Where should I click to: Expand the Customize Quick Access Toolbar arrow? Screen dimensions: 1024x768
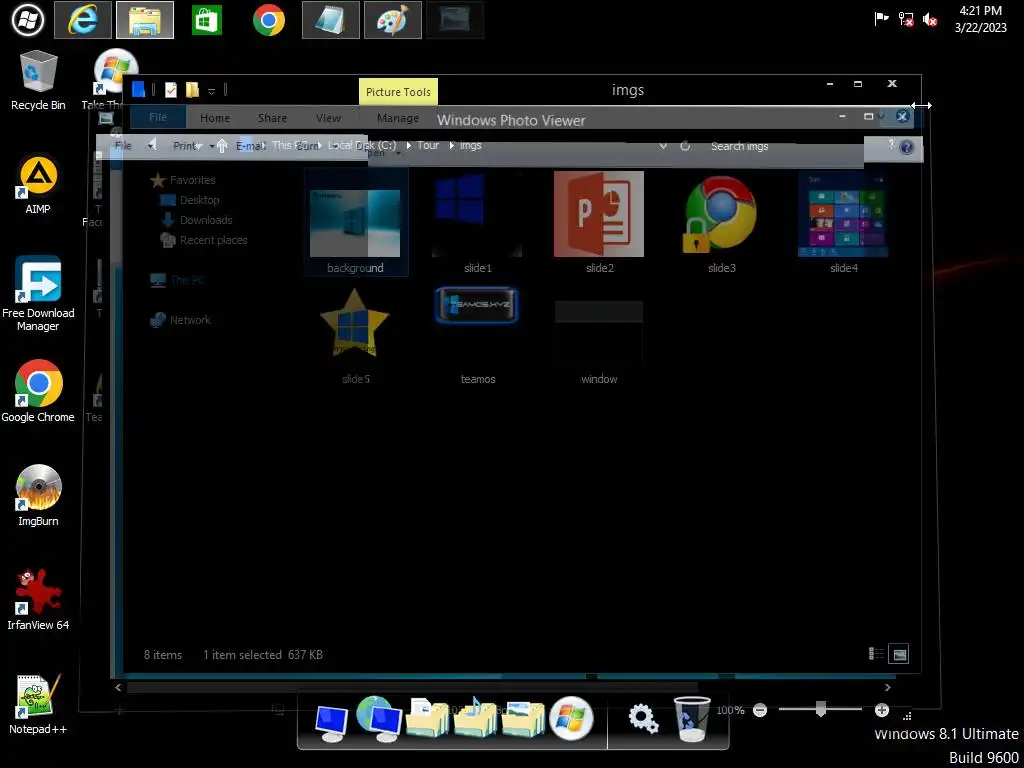(x=212, y=91)
